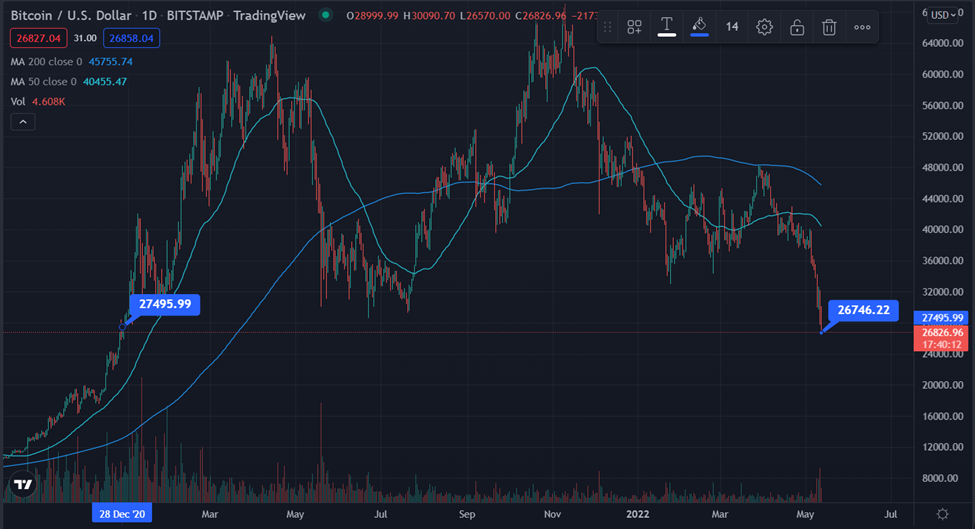Open the templates grid icon in toolbar
The width and height of the screenshot is (975, 529).
coord(634,27)
